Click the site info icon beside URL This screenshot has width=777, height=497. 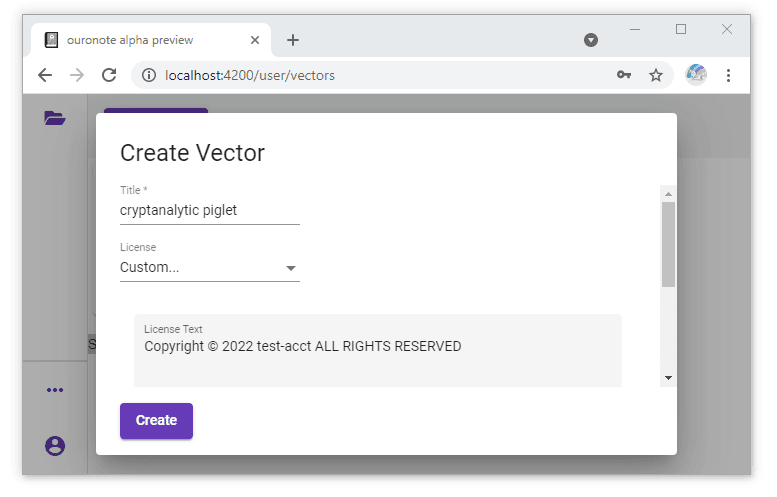[149, 75]
